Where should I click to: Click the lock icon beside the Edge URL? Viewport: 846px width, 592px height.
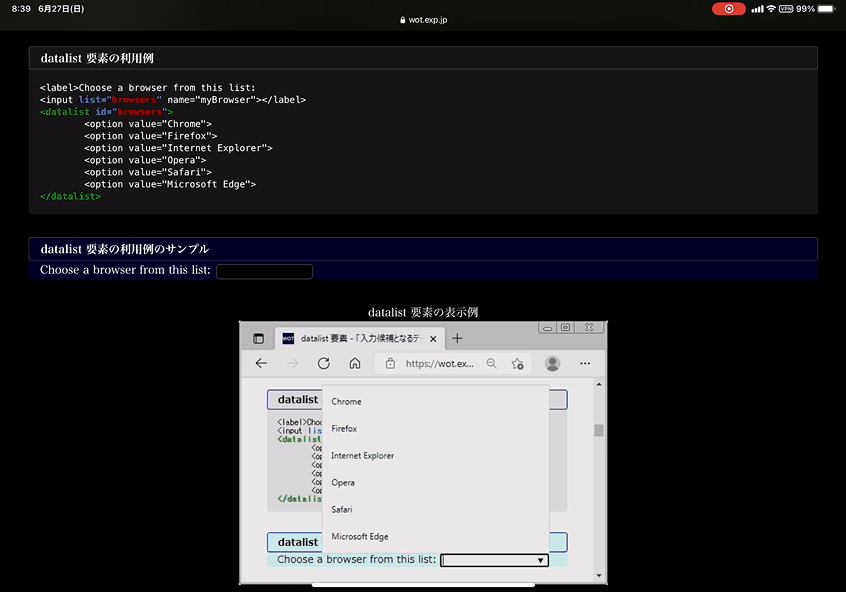tap(390, 364)
